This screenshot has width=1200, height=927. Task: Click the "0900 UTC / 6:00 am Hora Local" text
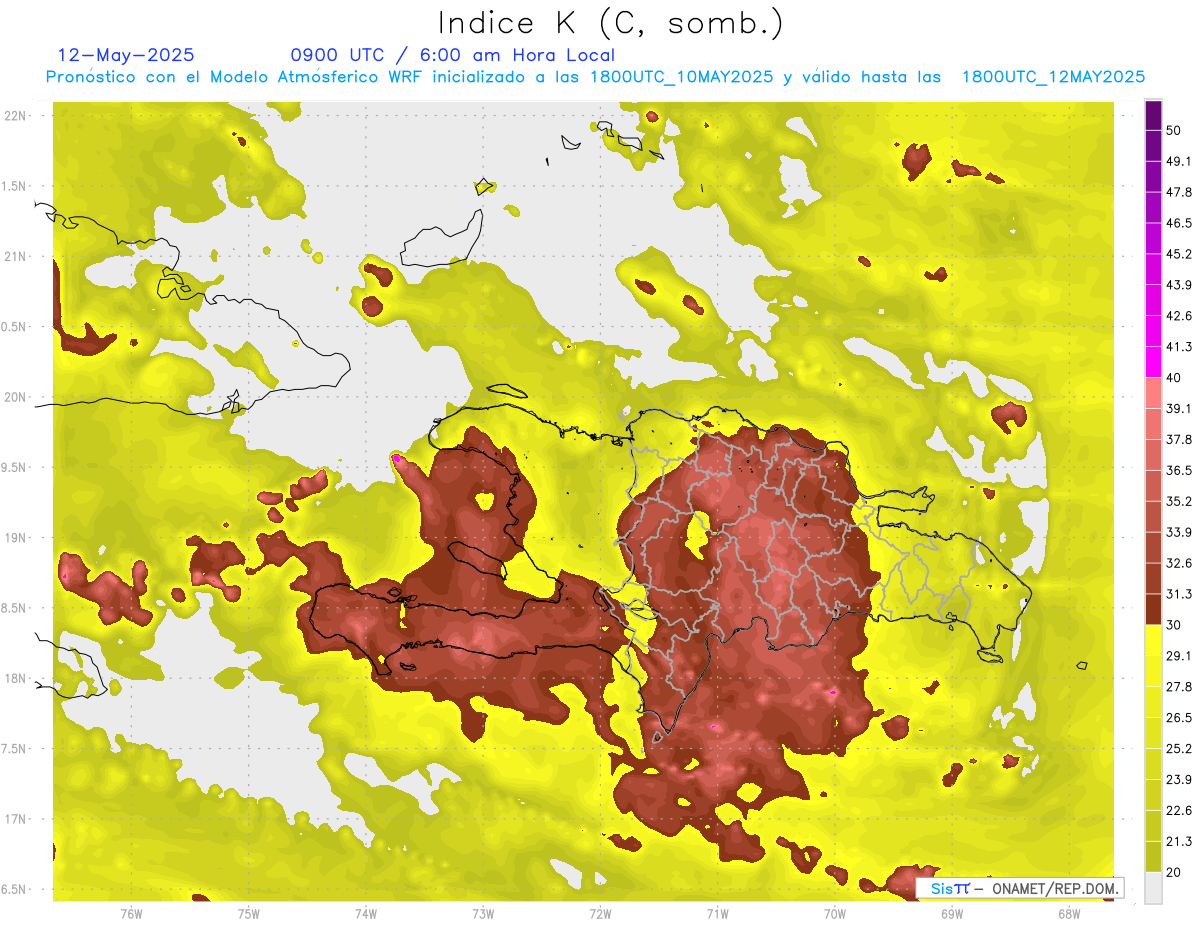(453, 55)
